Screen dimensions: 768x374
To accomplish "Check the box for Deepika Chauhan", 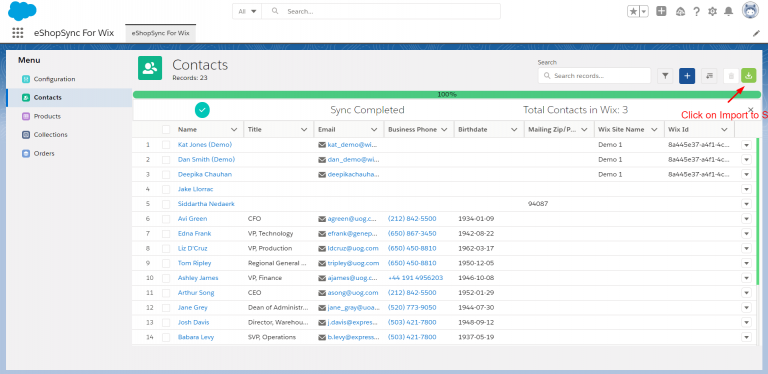I will [167, 174].
